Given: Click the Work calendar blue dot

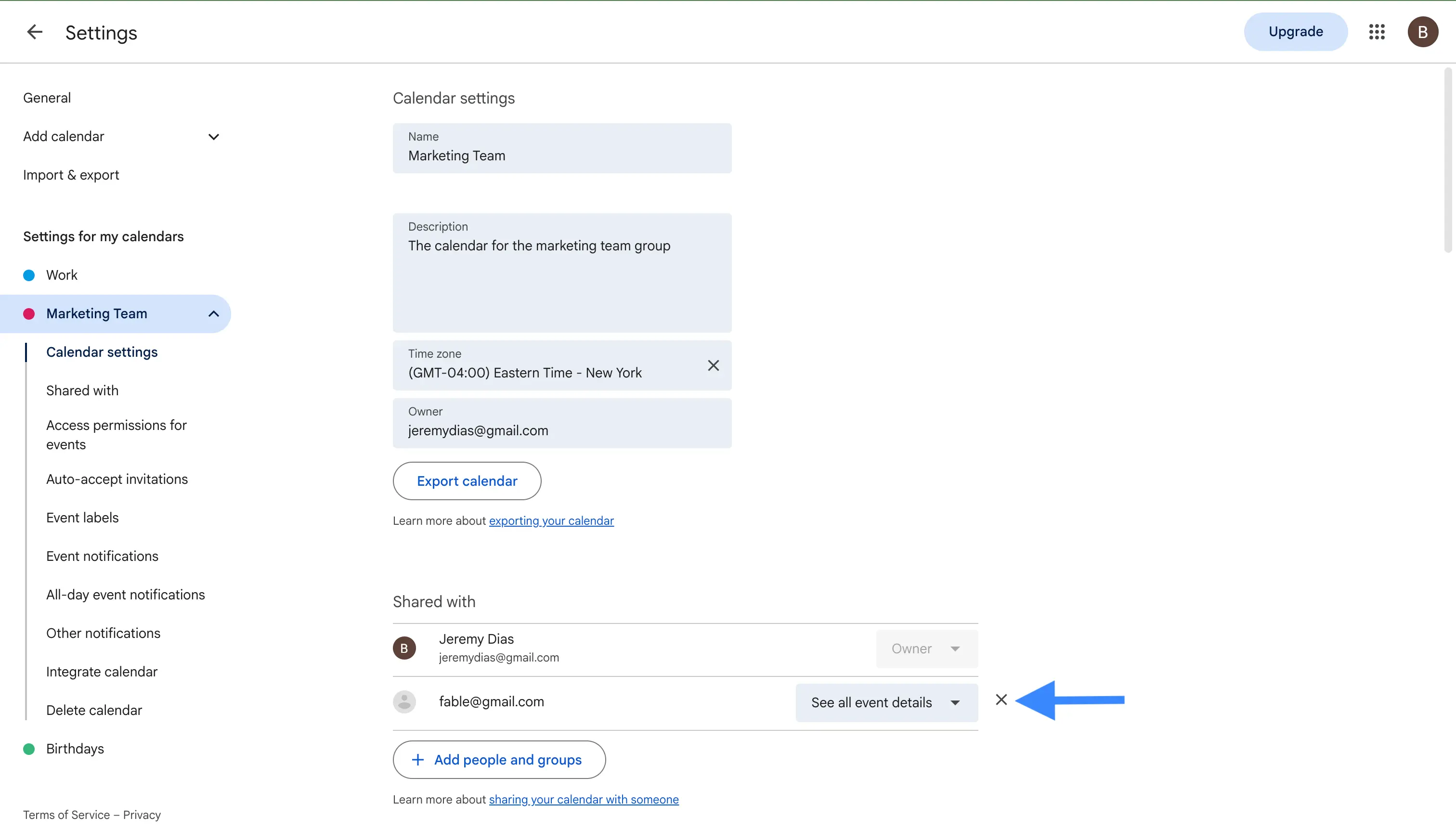Looking at the screenshot, I should 29,275.
